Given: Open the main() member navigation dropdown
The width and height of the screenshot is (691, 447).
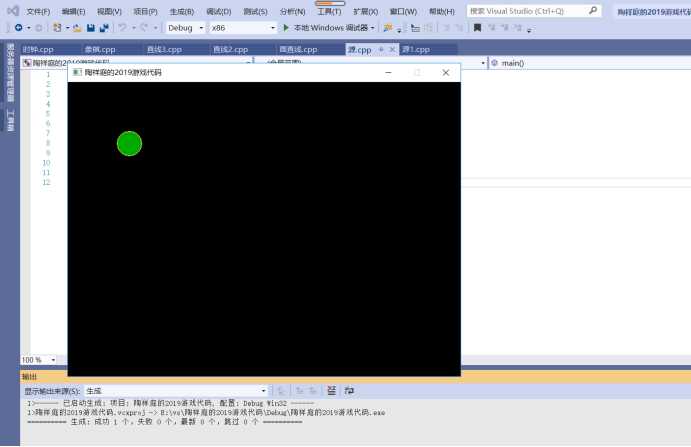Looking at the screenshot, I should coord(590,63).
